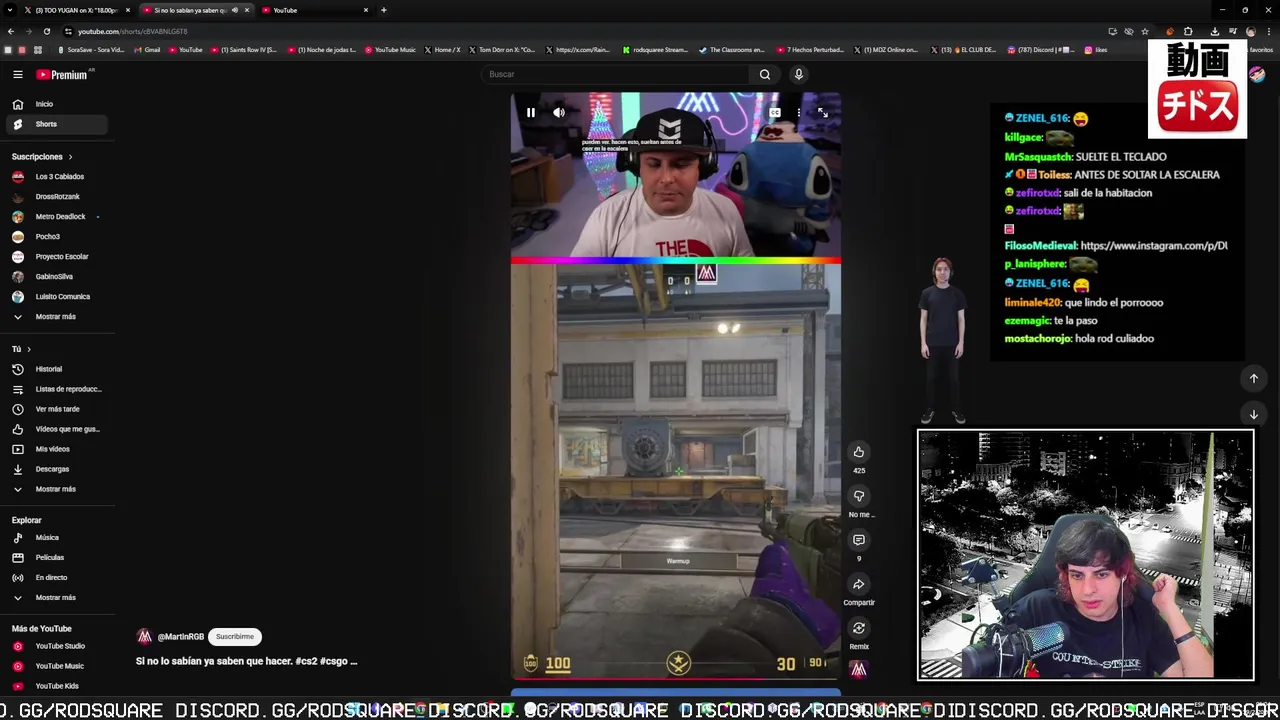Expand Mostrar más under subscriptions
This screenshot has height=720, width=1280.
56,317
